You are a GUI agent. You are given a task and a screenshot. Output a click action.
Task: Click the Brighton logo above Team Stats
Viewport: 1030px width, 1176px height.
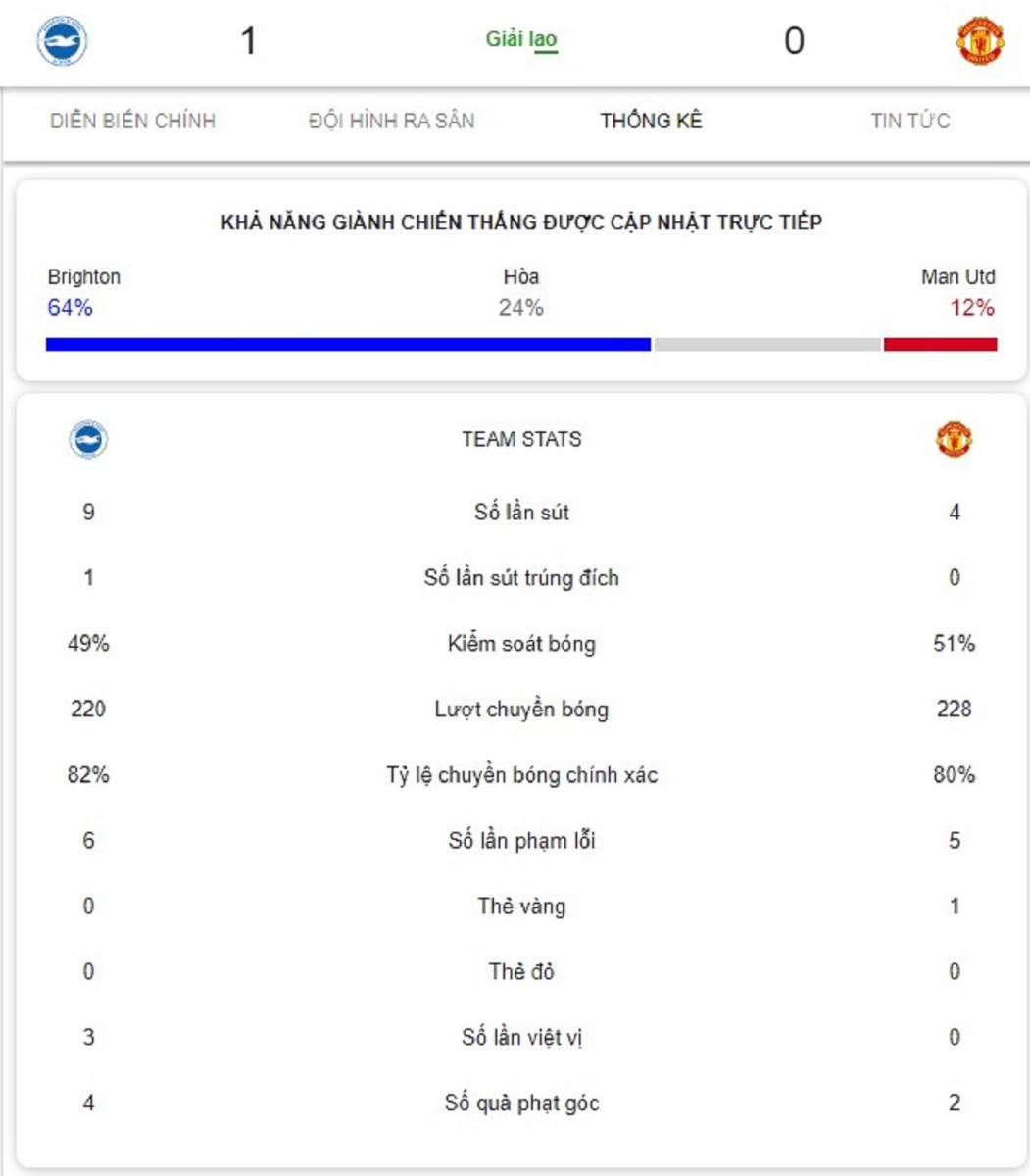[x=88, y=439]
